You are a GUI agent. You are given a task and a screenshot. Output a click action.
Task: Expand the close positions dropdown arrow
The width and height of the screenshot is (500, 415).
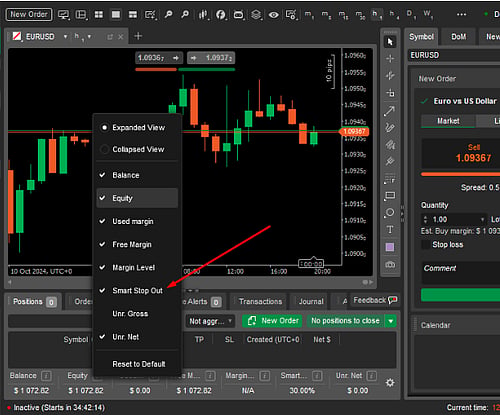pos(390,321)
